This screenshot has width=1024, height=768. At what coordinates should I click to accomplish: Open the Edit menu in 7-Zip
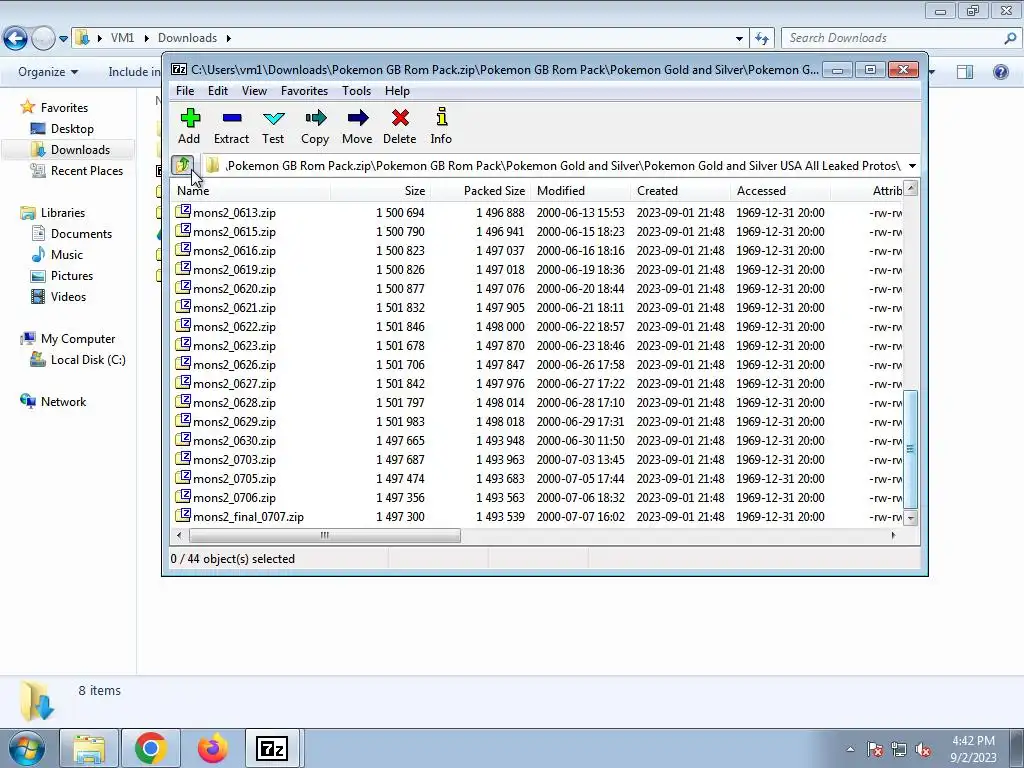pyautogui.click(x=217, y=91)
